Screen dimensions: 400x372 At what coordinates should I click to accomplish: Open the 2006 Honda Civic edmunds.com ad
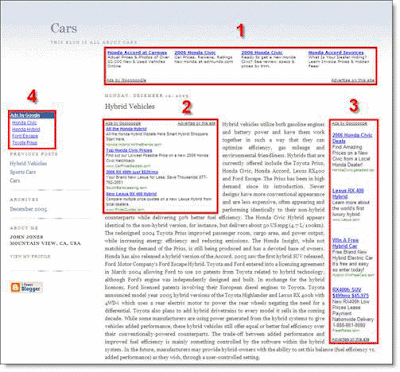tap(195, 53)
